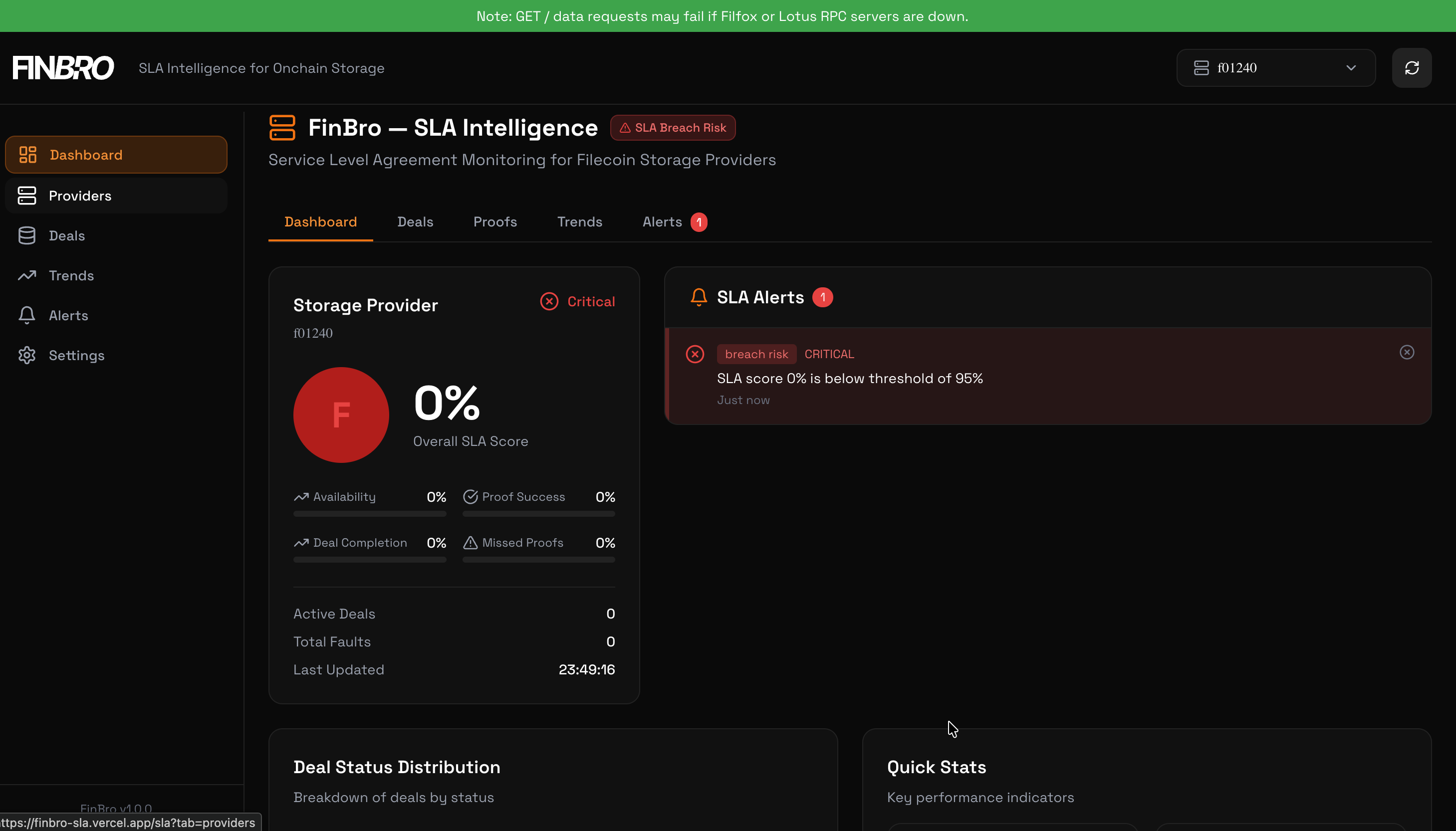The image size is (1456, 831).
Task: Click the f01240 provider ID under Storage Provider
Action: 313,333
